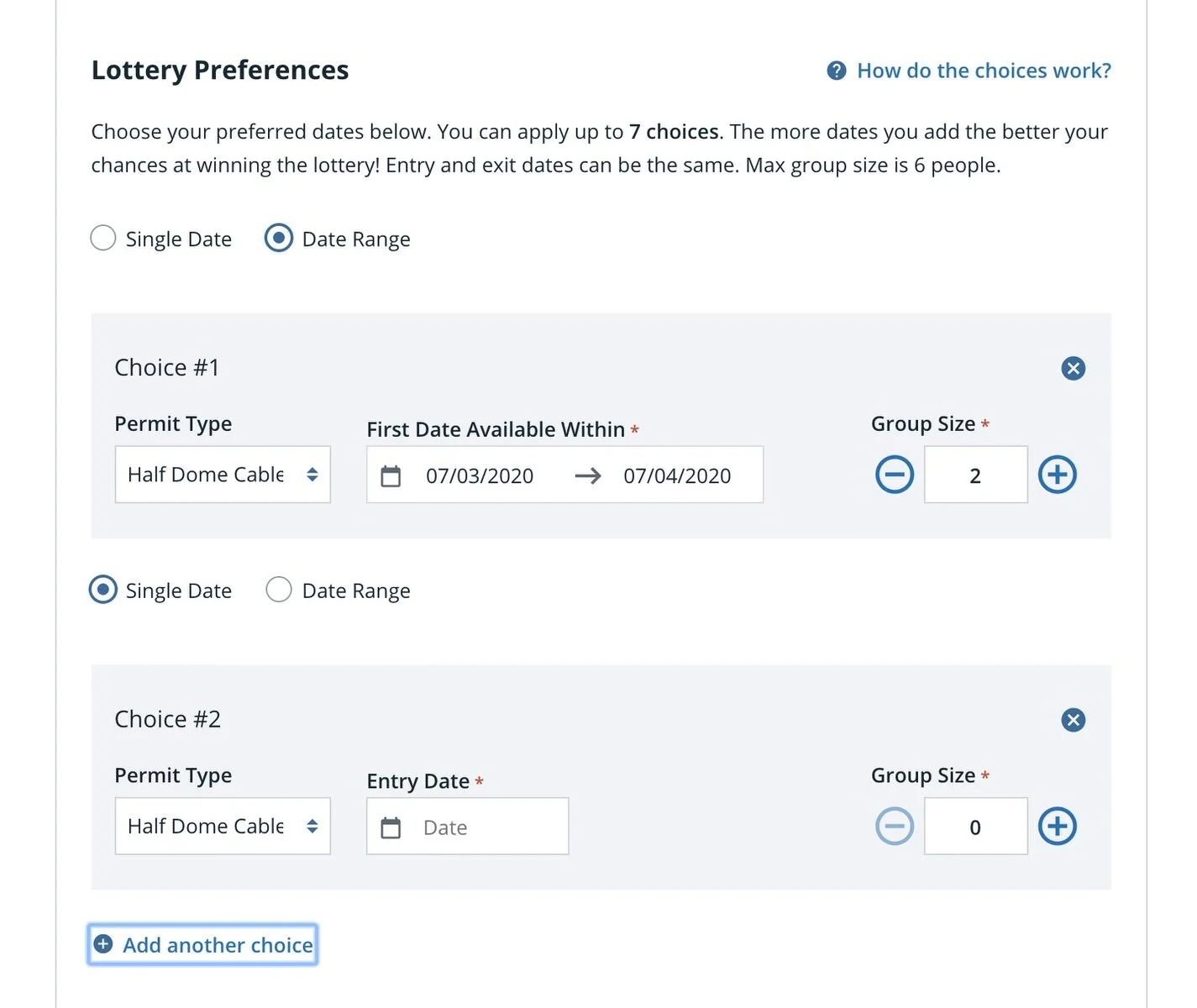1197x1008 pixels.
Task: Open the calendar icon in Choice #1 date range
Action: coord(391,476)
